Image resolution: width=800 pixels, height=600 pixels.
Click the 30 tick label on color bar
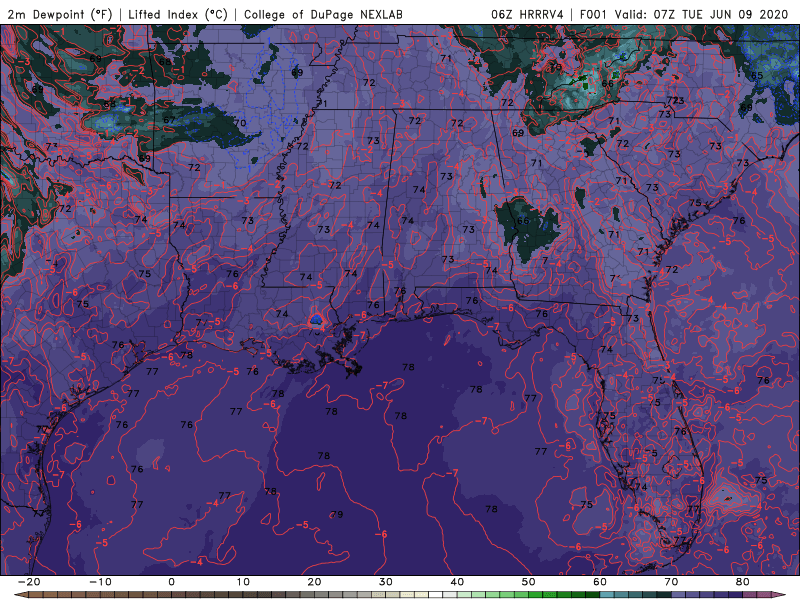(386, 582)
